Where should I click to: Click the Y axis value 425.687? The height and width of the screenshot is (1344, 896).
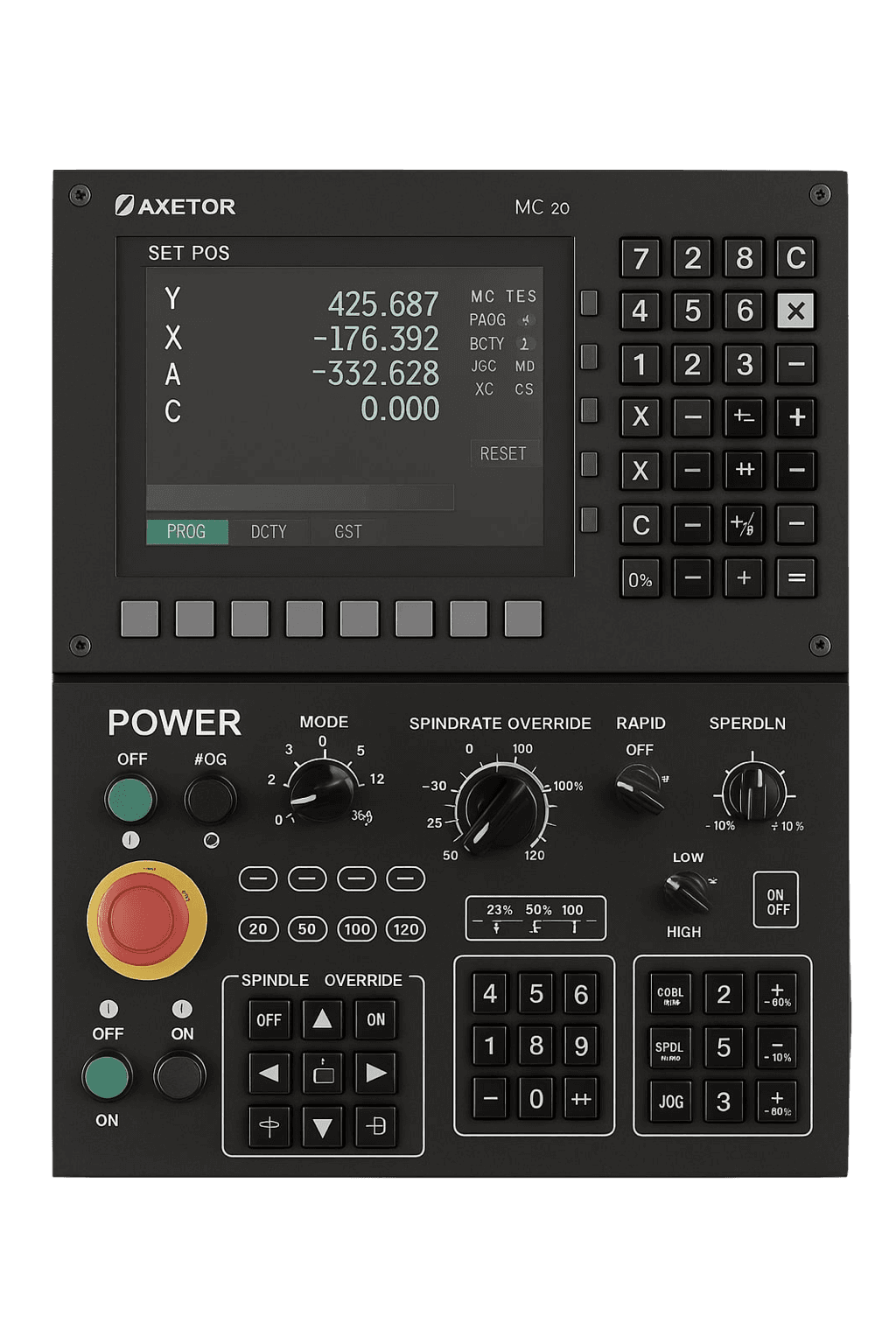[x=383, y=304]
